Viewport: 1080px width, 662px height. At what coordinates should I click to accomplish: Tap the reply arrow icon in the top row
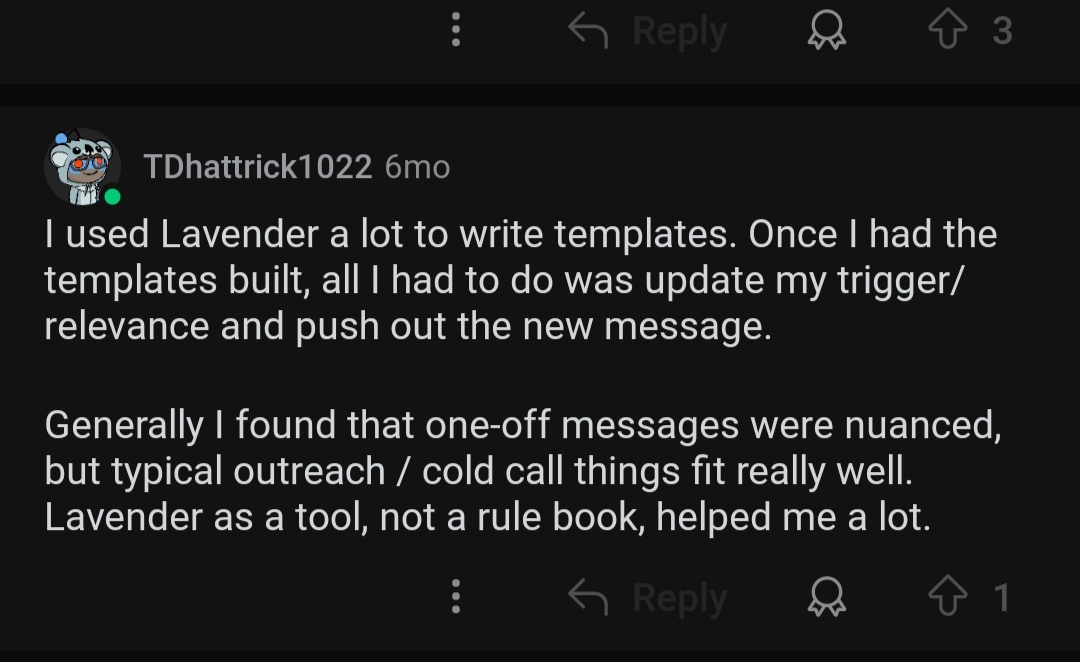(x=588, y=31)
